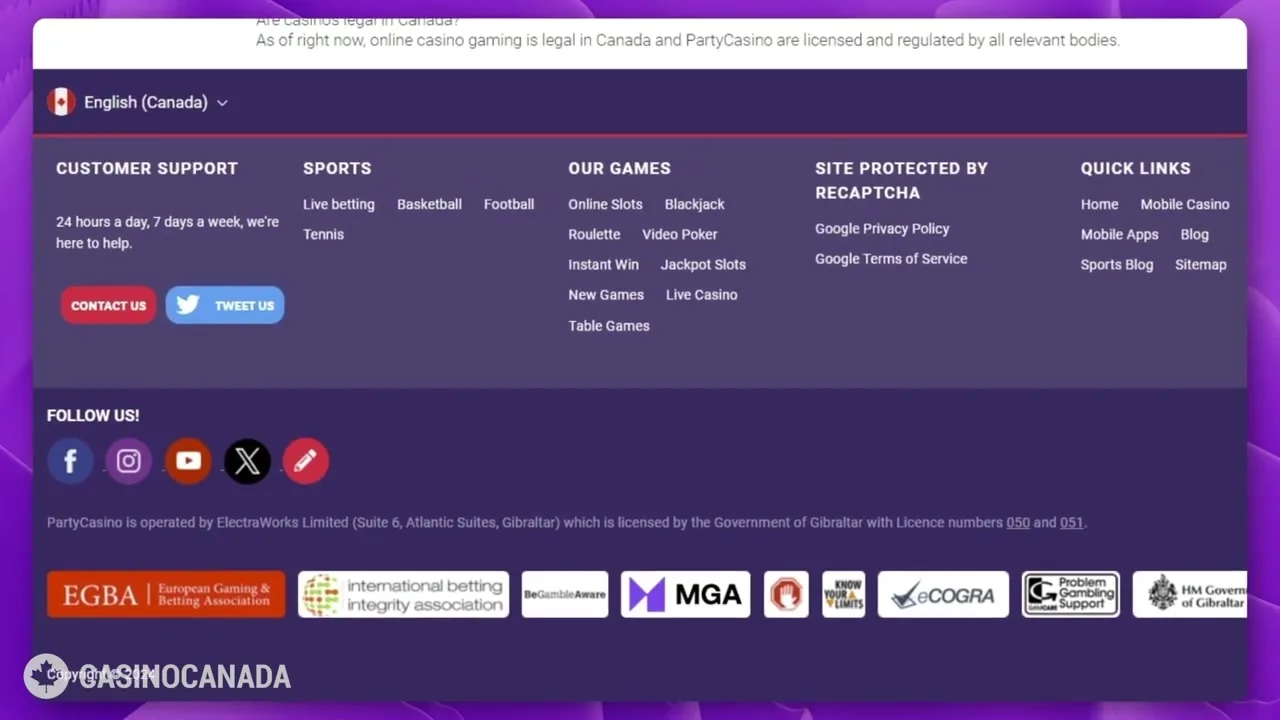
Task: Open Google Privacy Policy link
Action: [x=882, y=228]
